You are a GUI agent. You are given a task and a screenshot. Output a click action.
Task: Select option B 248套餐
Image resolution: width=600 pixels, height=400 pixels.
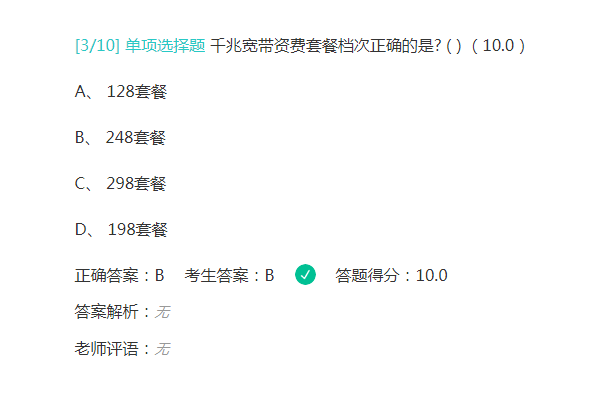tap(120, 137)
